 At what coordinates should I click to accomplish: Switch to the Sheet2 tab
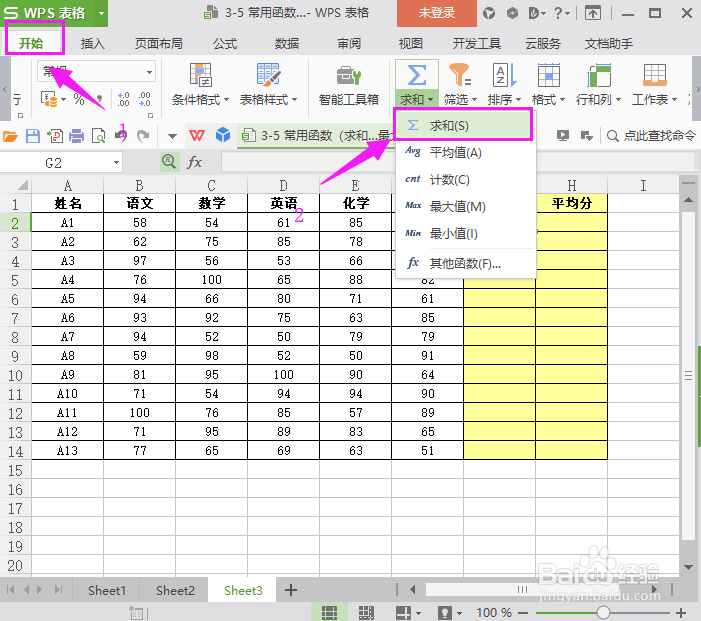(x=175, y=590)
